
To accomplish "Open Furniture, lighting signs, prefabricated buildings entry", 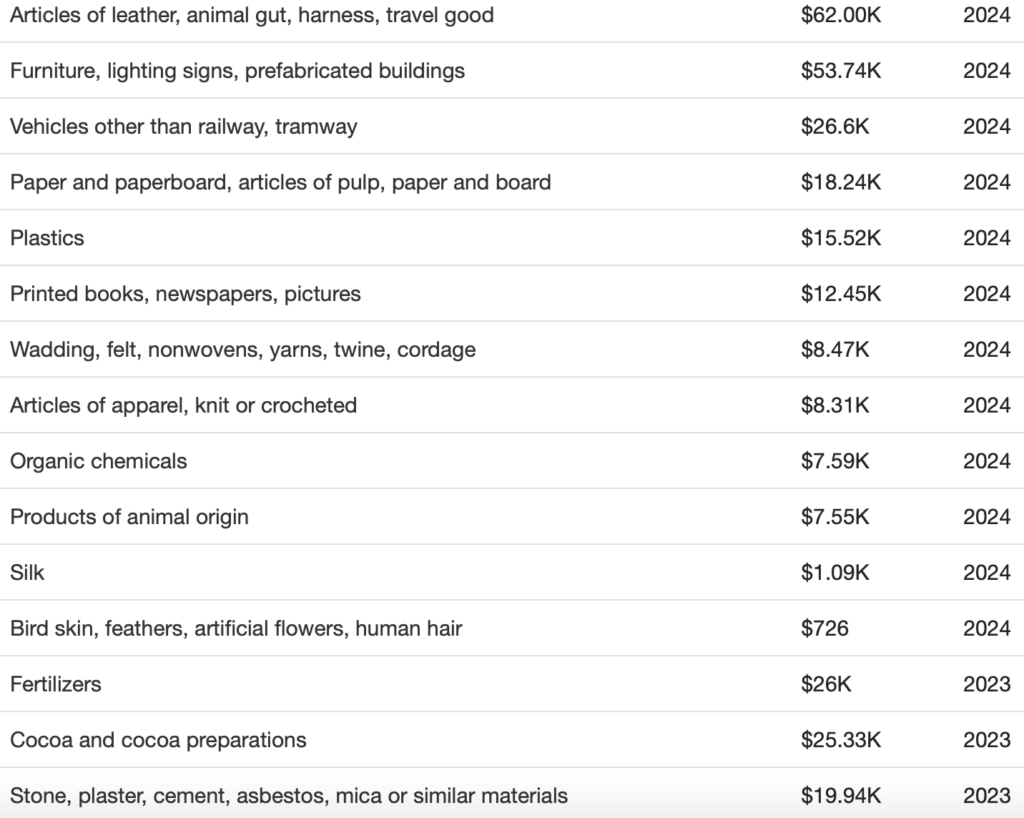I will (237, 71).
